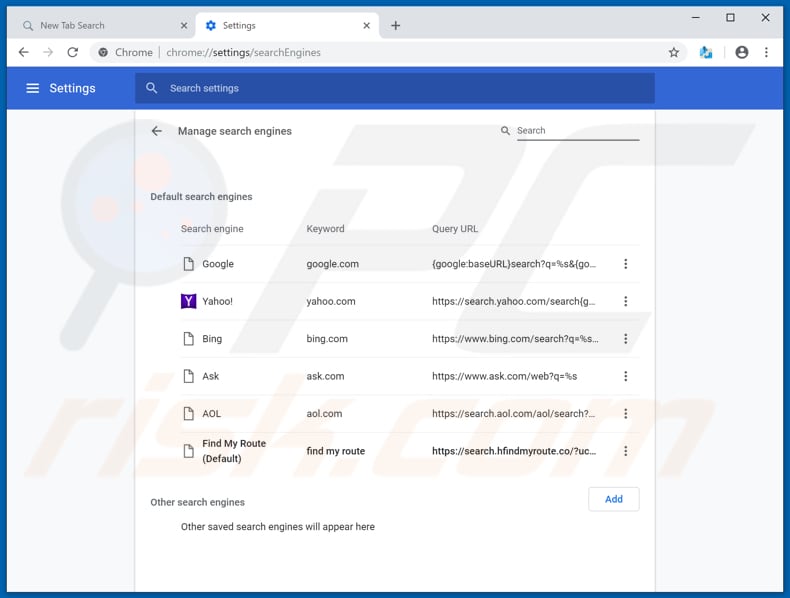
Task: Click the Yahoo! purple logo icon
Action: [x=188, y=301]
